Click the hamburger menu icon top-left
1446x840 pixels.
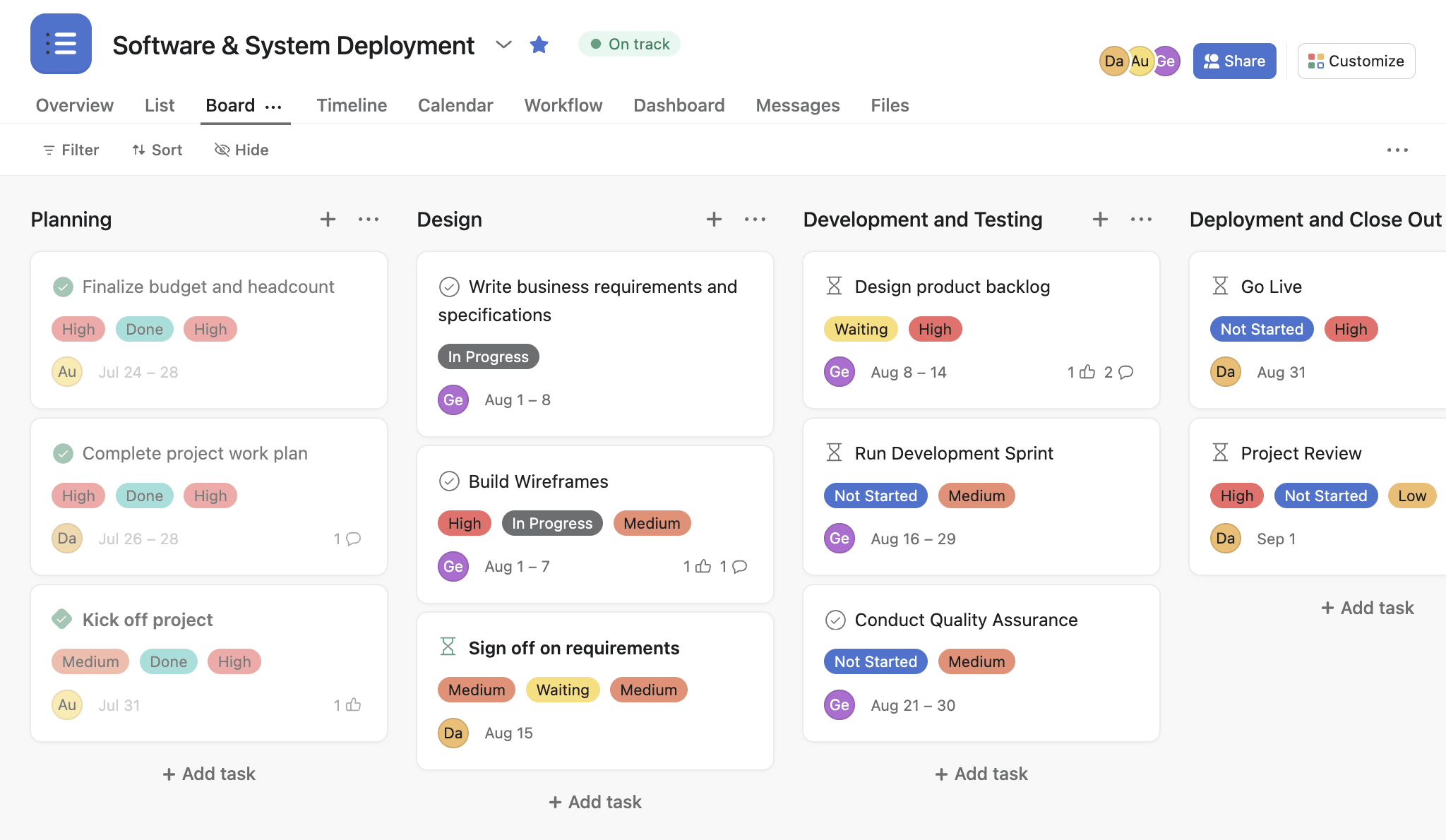point(60,43)
